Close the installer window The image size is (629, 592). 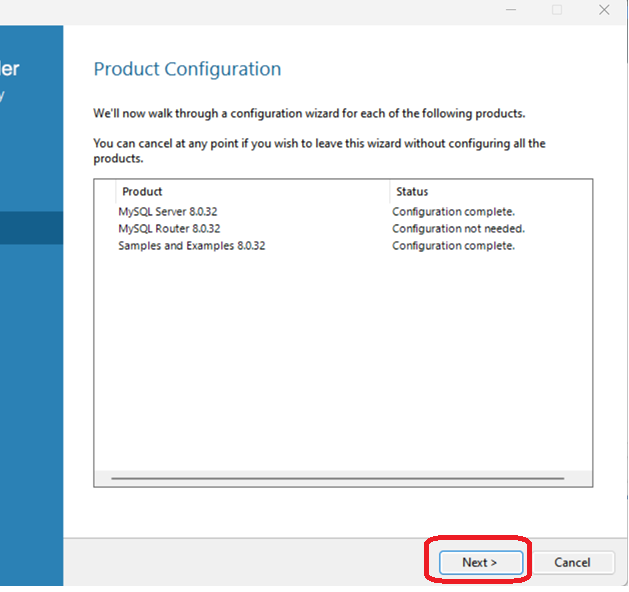(x=604, y=10)
